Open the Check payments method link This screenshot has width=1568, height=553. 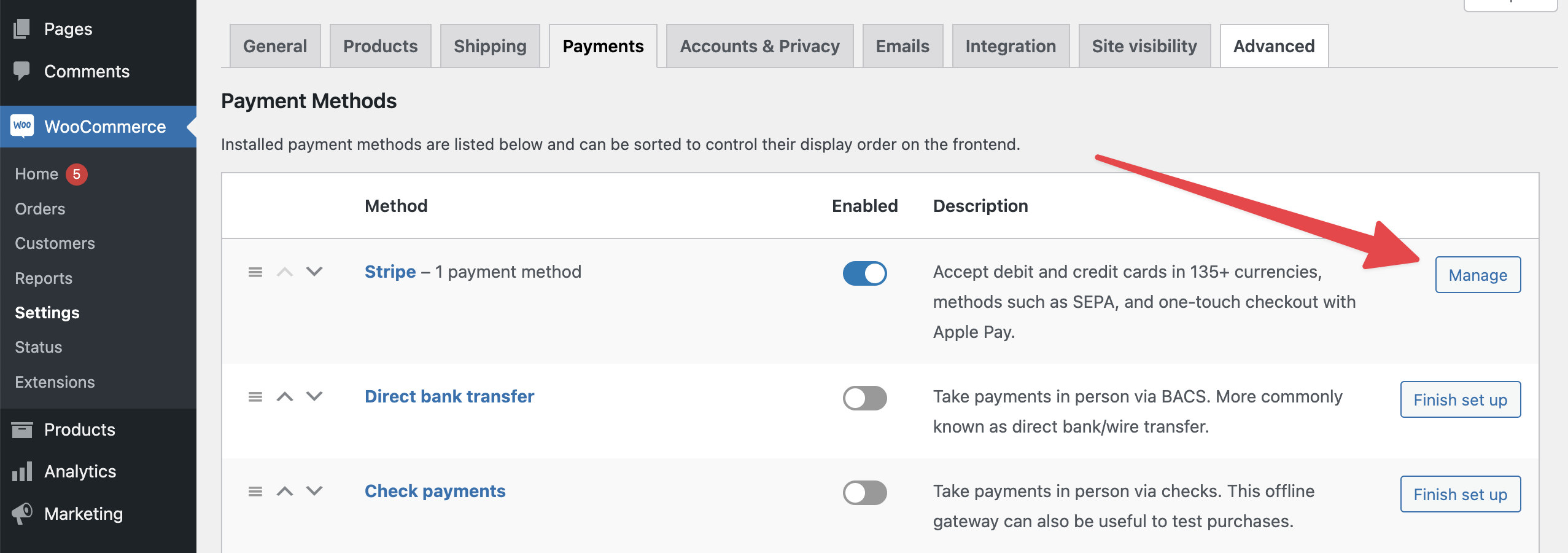[x=435, y=491]
